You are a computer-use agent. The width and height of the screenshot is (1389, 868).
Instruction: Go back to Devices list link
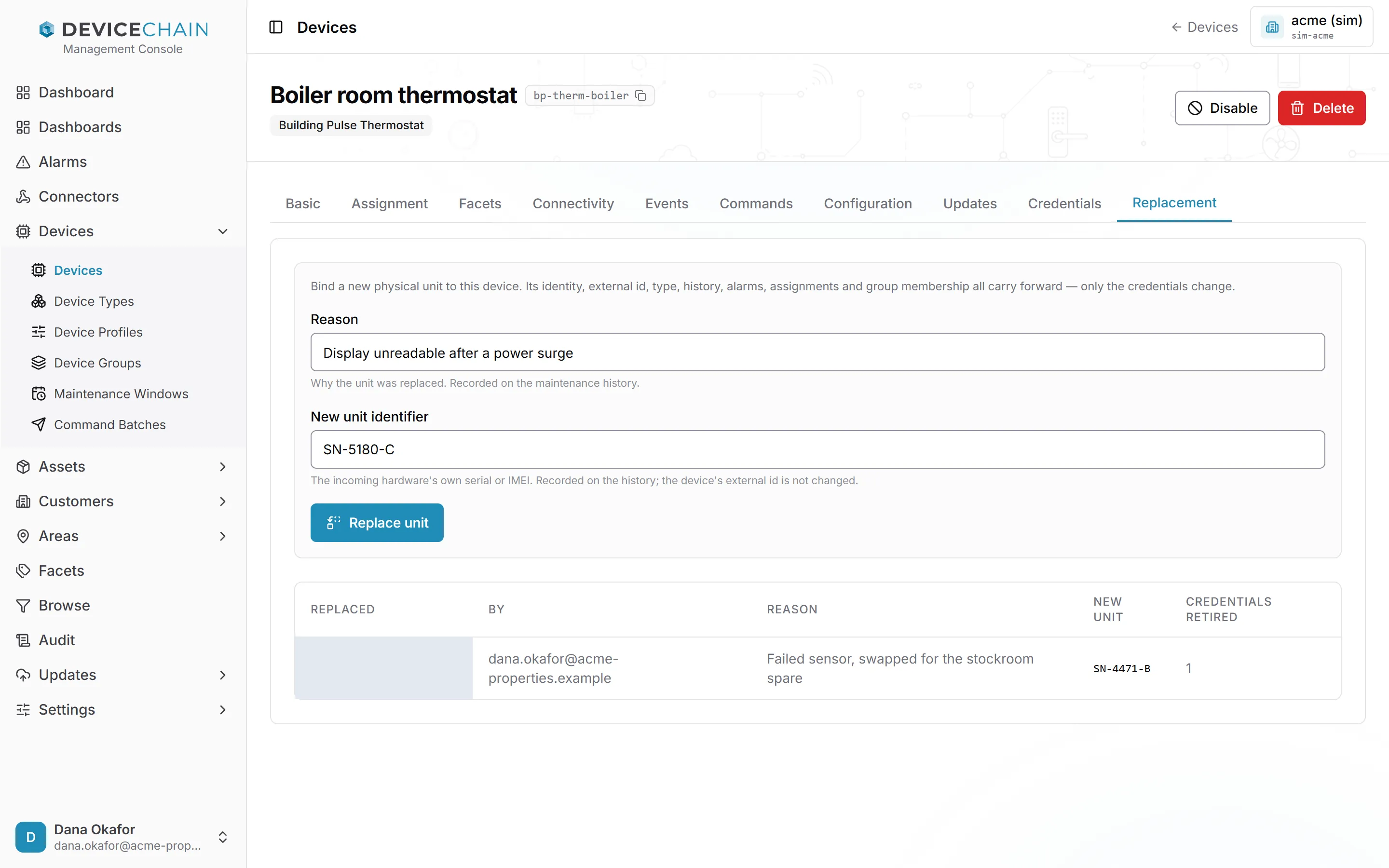tap(1204, 27)
